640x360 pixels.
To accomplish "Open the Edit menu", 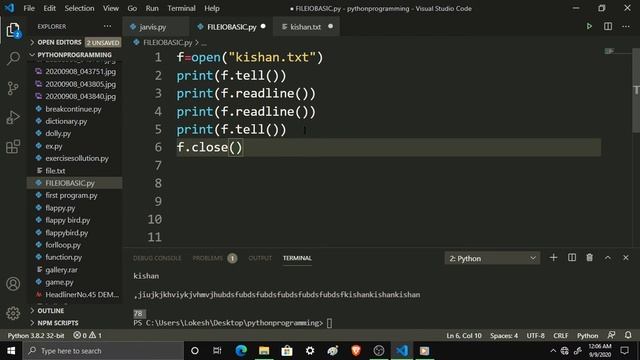I will point(49,8).
